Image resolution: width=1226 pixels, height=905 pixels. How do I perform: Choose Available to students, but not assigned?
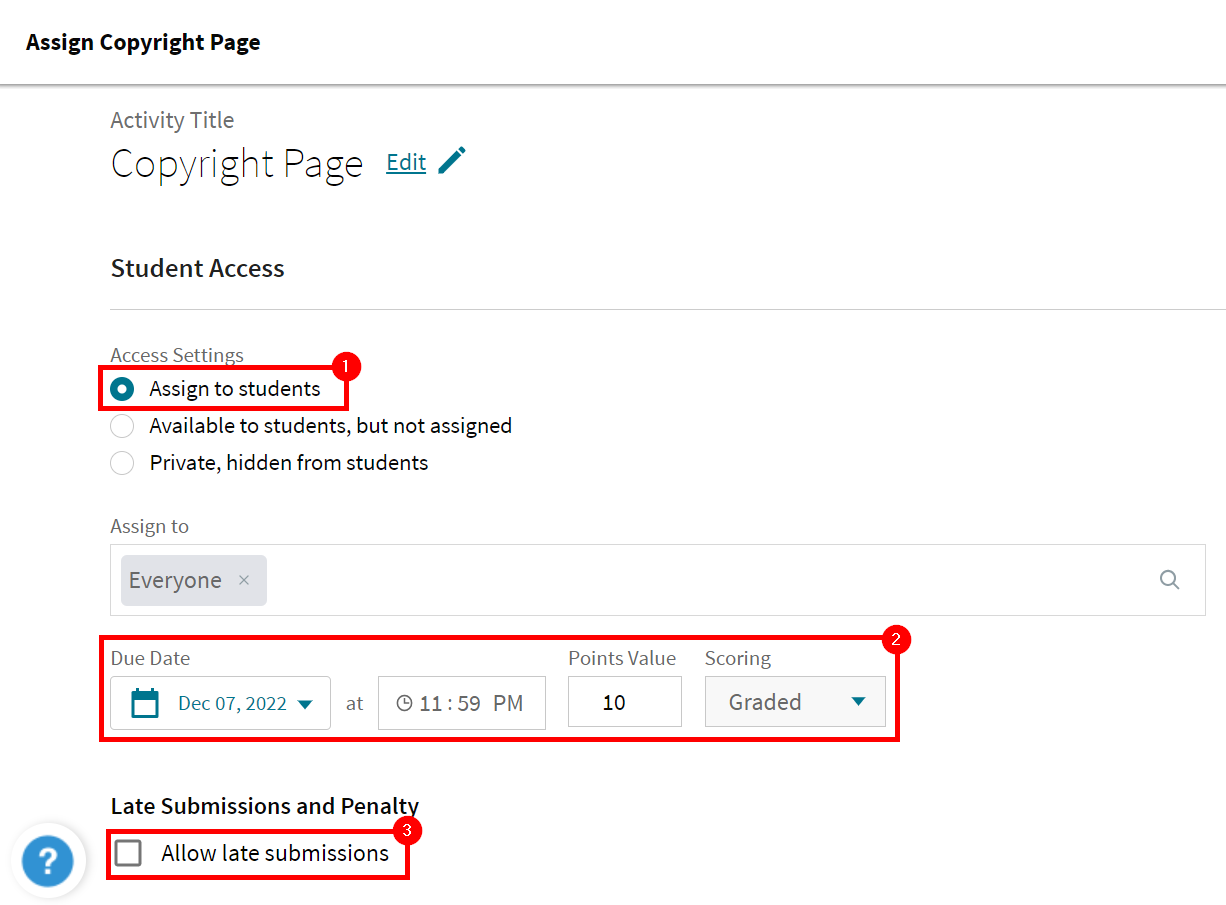(122, 425)
